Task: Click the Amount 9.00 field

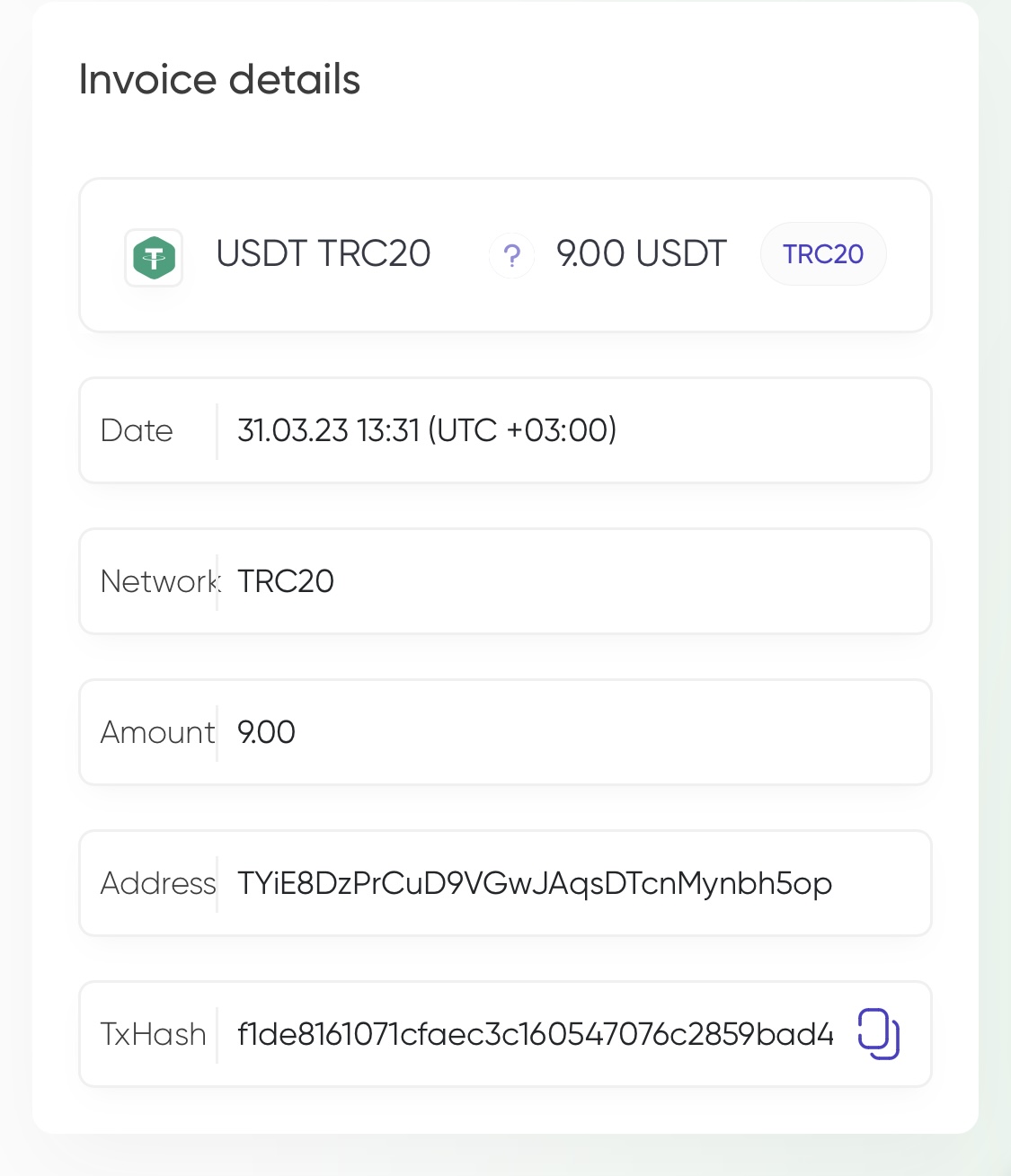Action: (505, 732)
